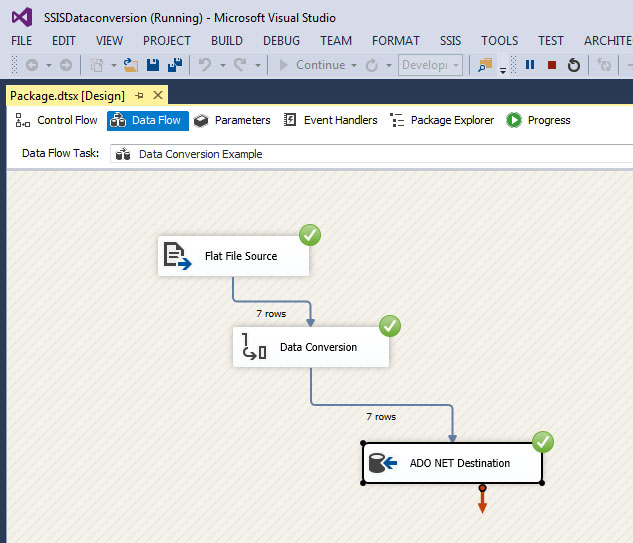Open the toolbar overflow options arrow
This screenshot has width=633, height=543.
click(503, 71)
